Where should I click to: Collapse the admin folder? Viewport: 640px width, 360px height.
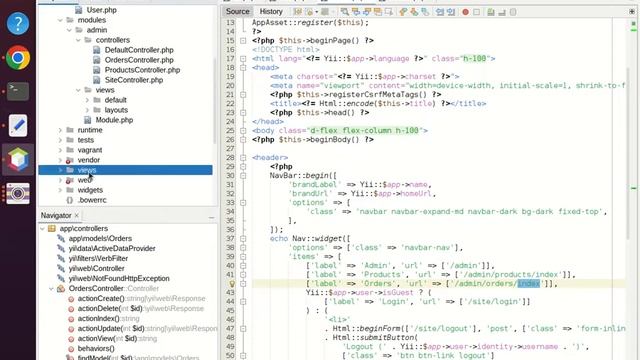tap(69, 30)
